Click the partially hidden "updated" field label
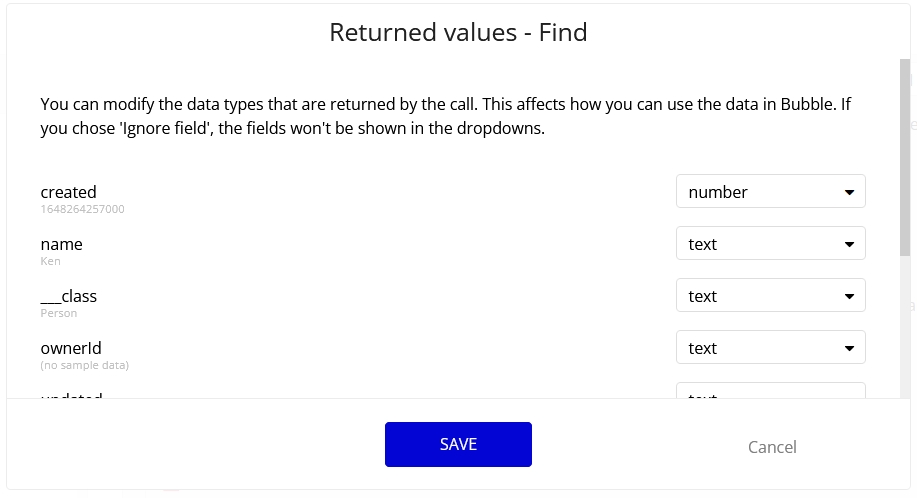Image resolution: width=917 pixels, height=498 pixels. point(71,396)
